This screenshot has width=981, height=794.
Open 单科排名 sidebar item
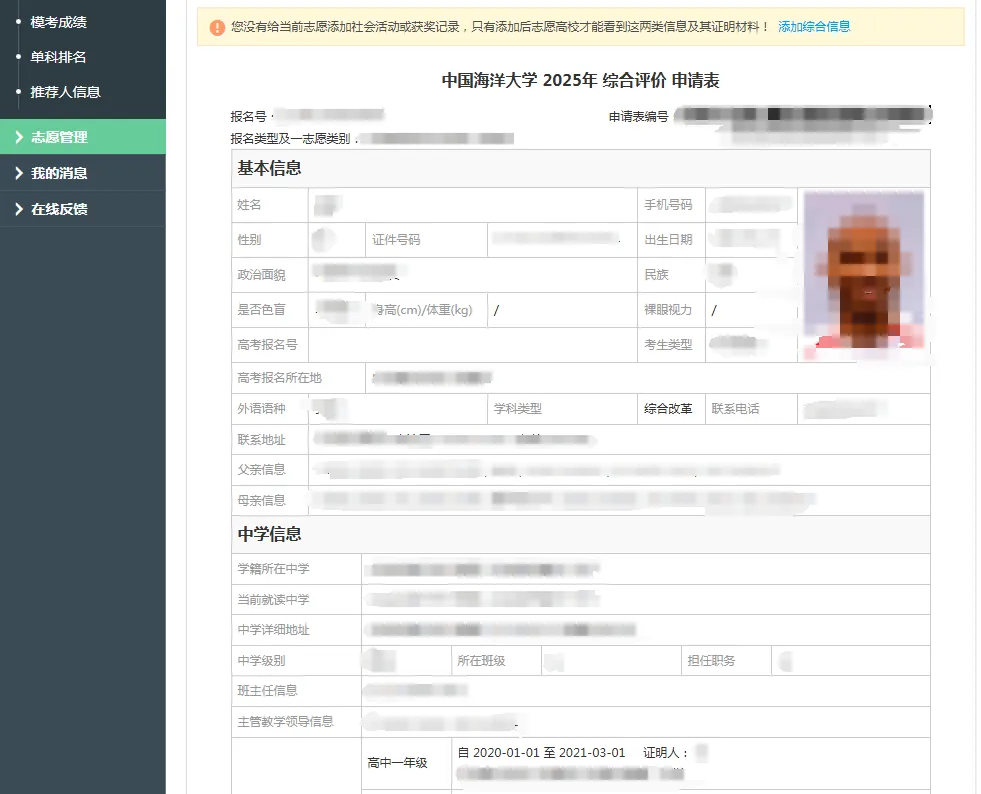coord(58,57)
